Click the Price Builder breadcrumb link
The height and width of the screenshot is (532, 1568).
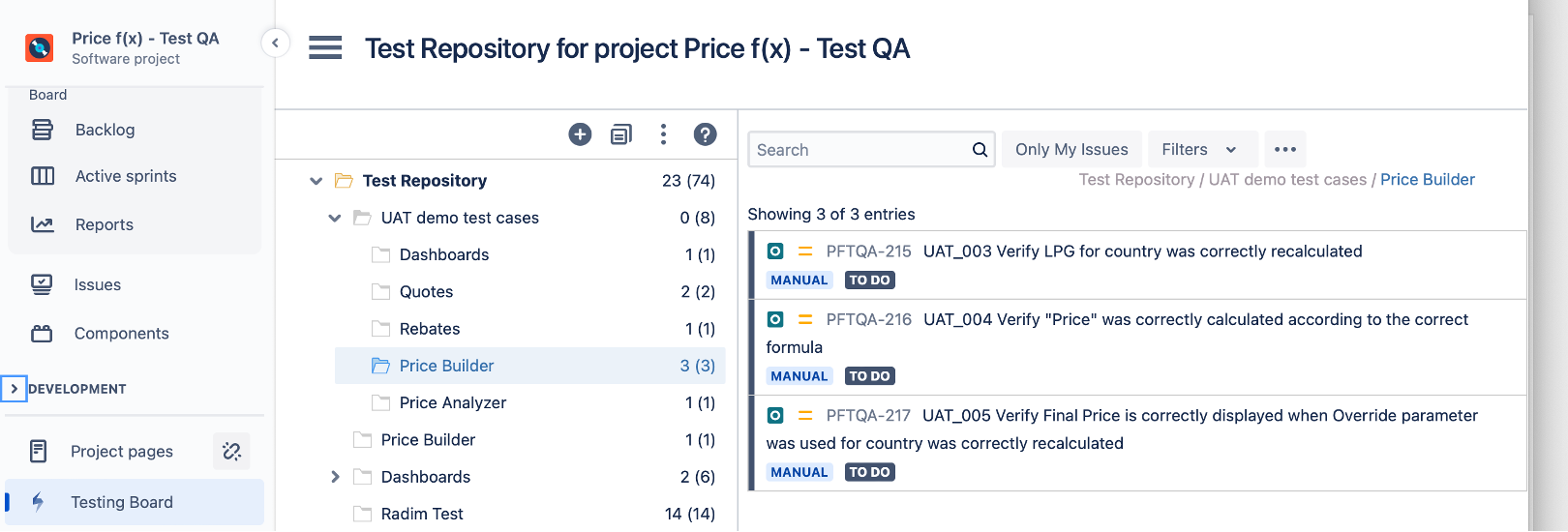coord(1427,180)
